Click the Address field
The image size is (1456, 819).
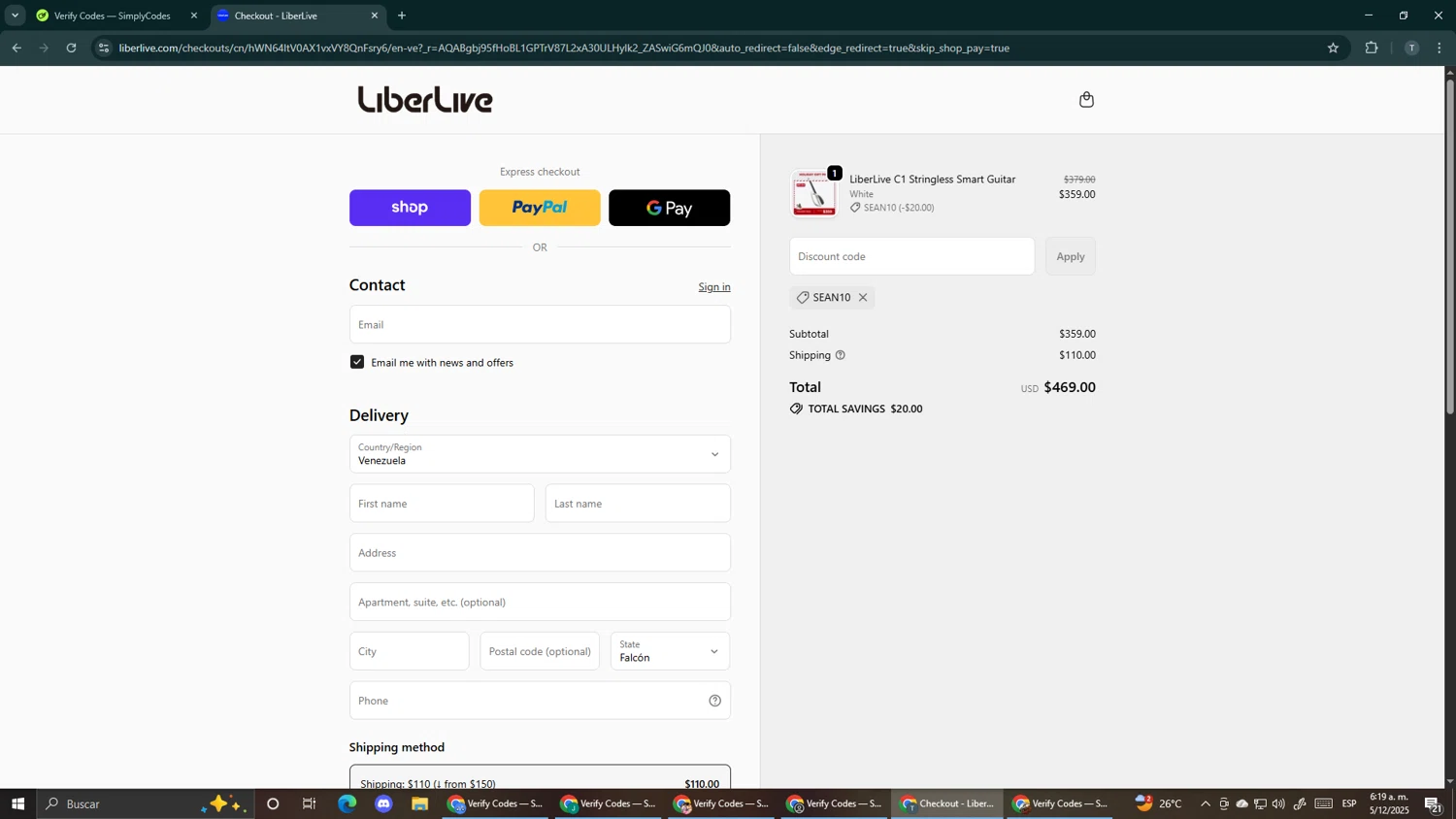540,553
